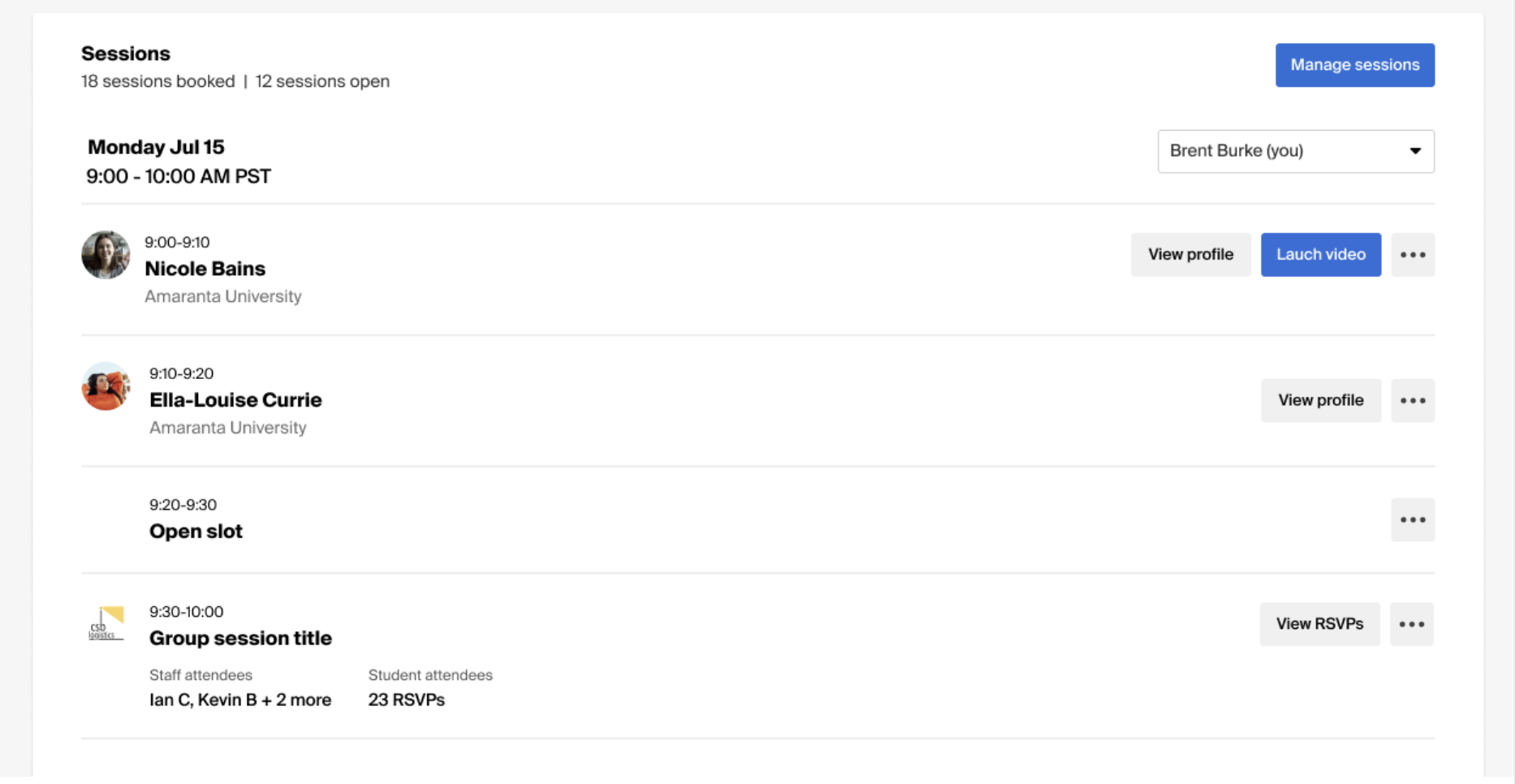Open the Group session title entry
This screenshot has width=1515, height=784.
(x=240, y=639)
